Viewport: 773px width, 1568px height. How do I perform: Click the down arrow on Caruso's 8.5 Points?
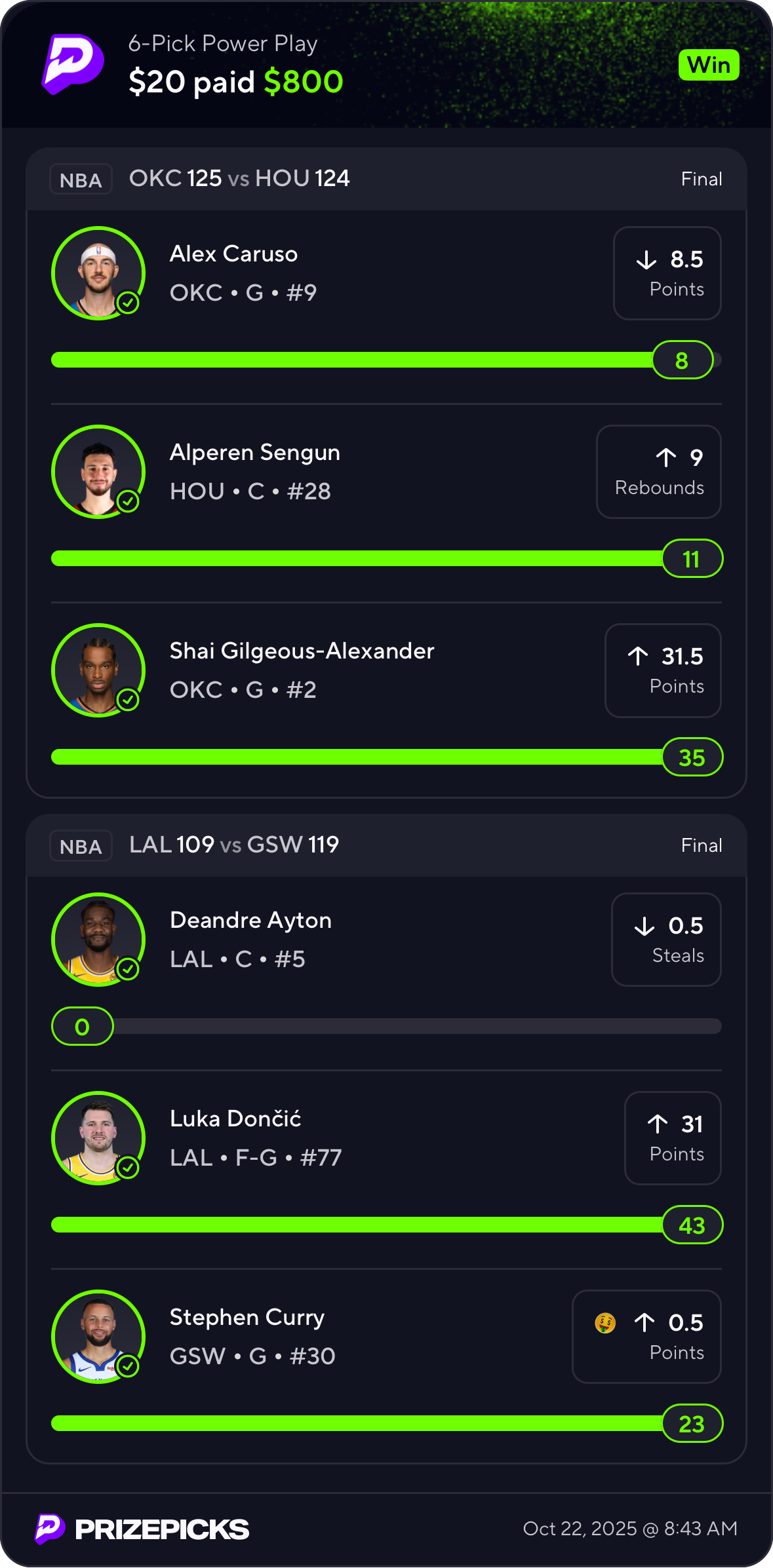pyautogui.click(x=646, y=260)
